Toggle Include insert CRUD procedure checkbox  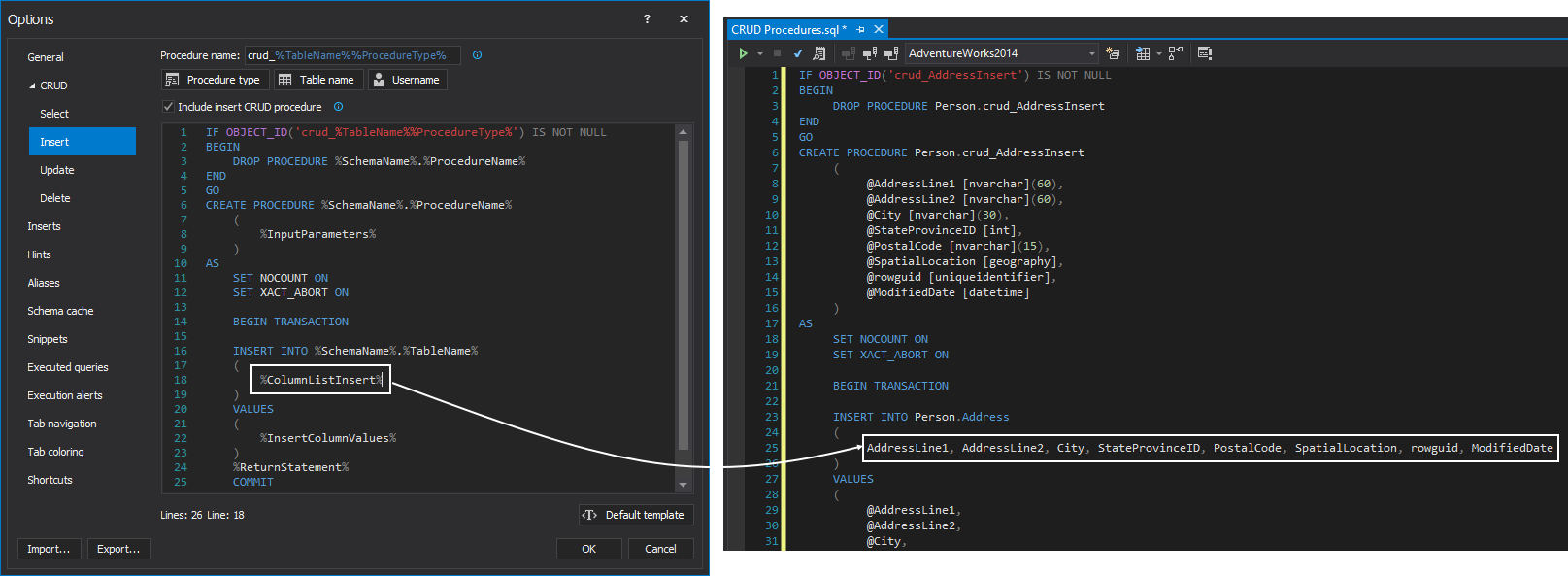[168, 107]
